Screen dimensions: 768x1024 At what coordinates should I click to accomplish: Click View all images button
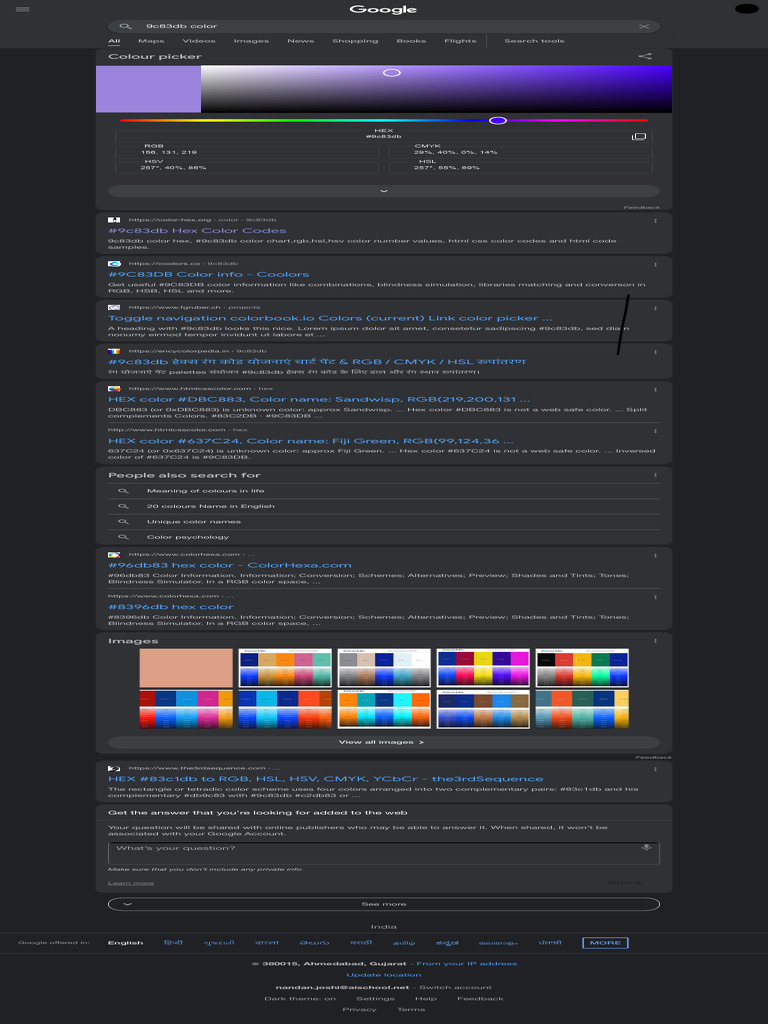pos(383,743)
